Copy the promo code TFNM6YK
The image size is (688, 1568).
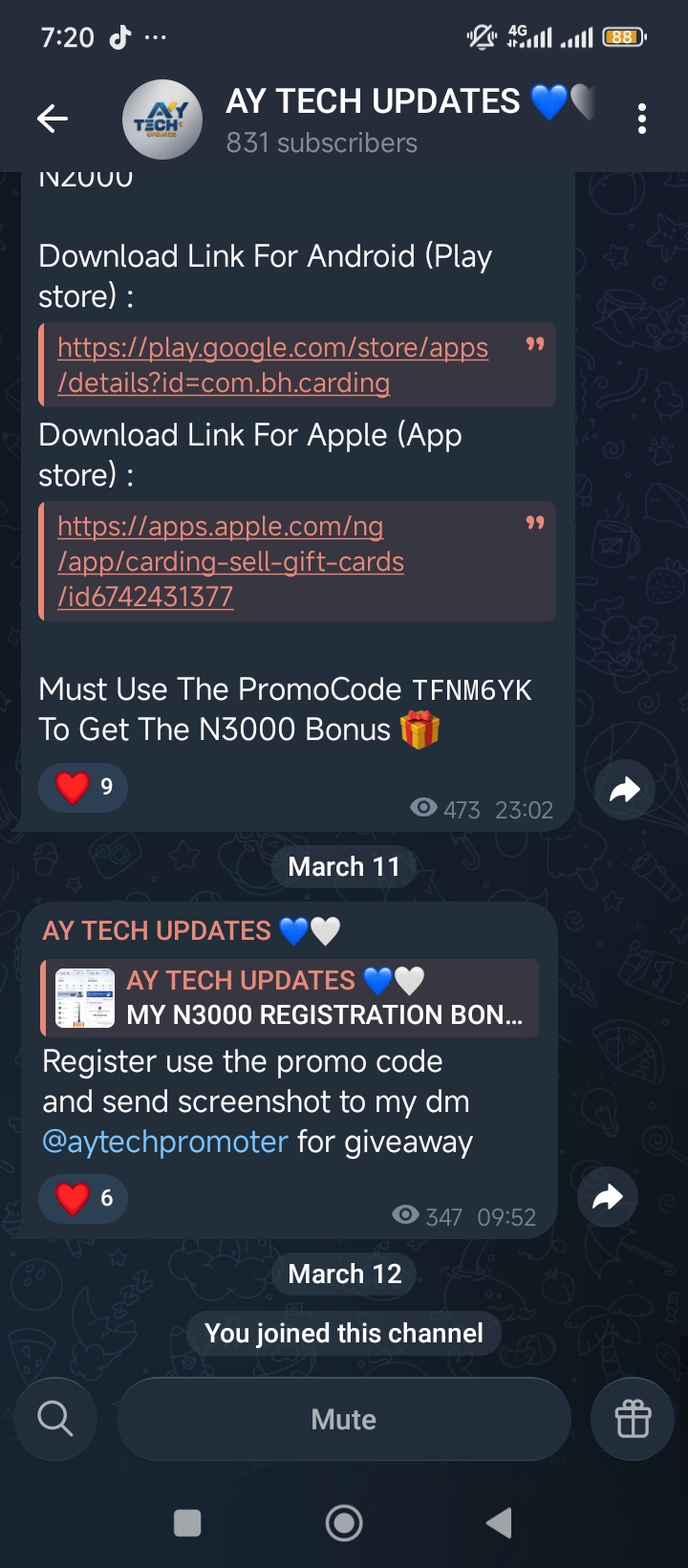tap(472, 690)
